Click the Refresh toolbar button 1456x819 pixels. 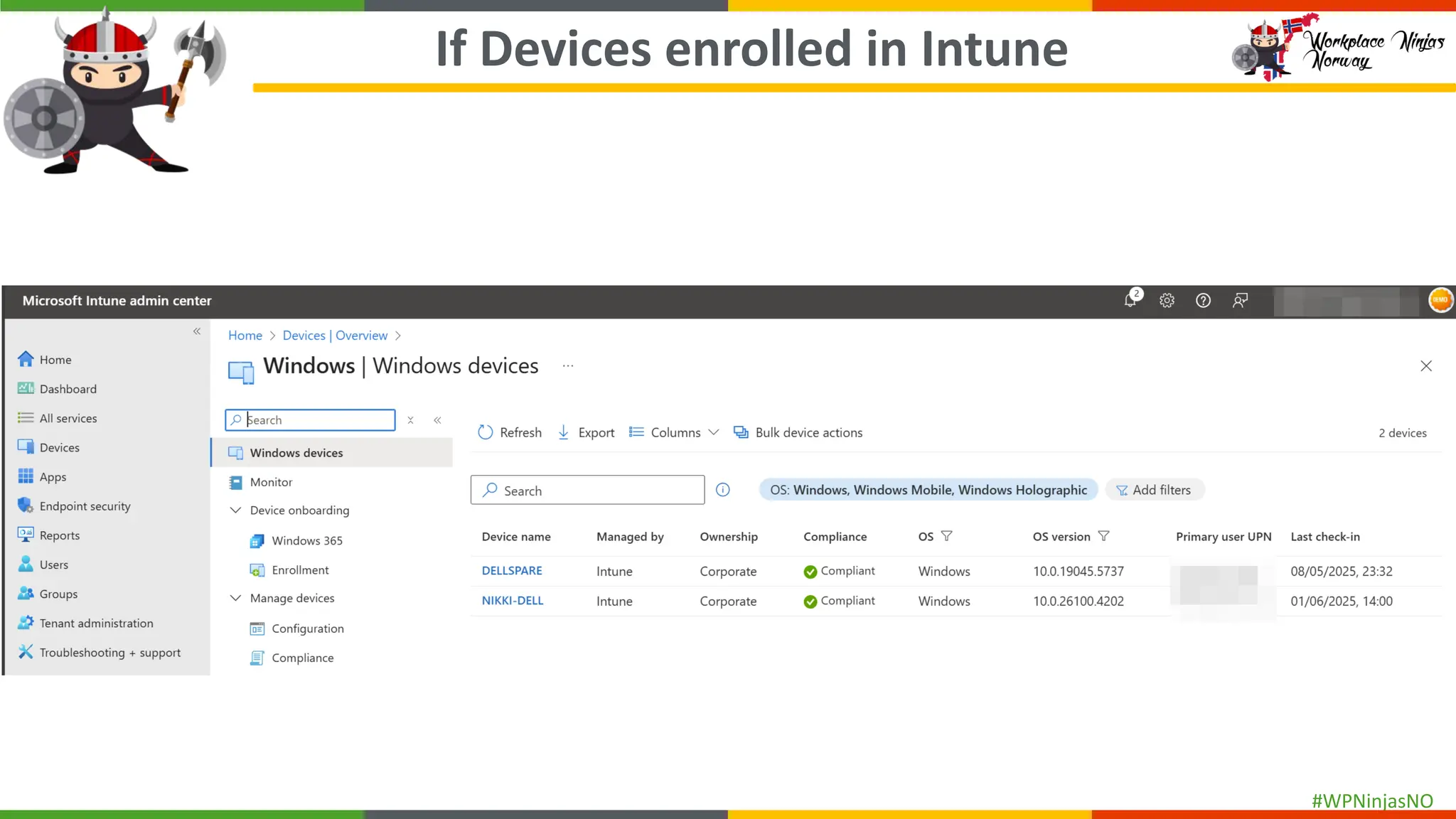click(x=510, y=432)
